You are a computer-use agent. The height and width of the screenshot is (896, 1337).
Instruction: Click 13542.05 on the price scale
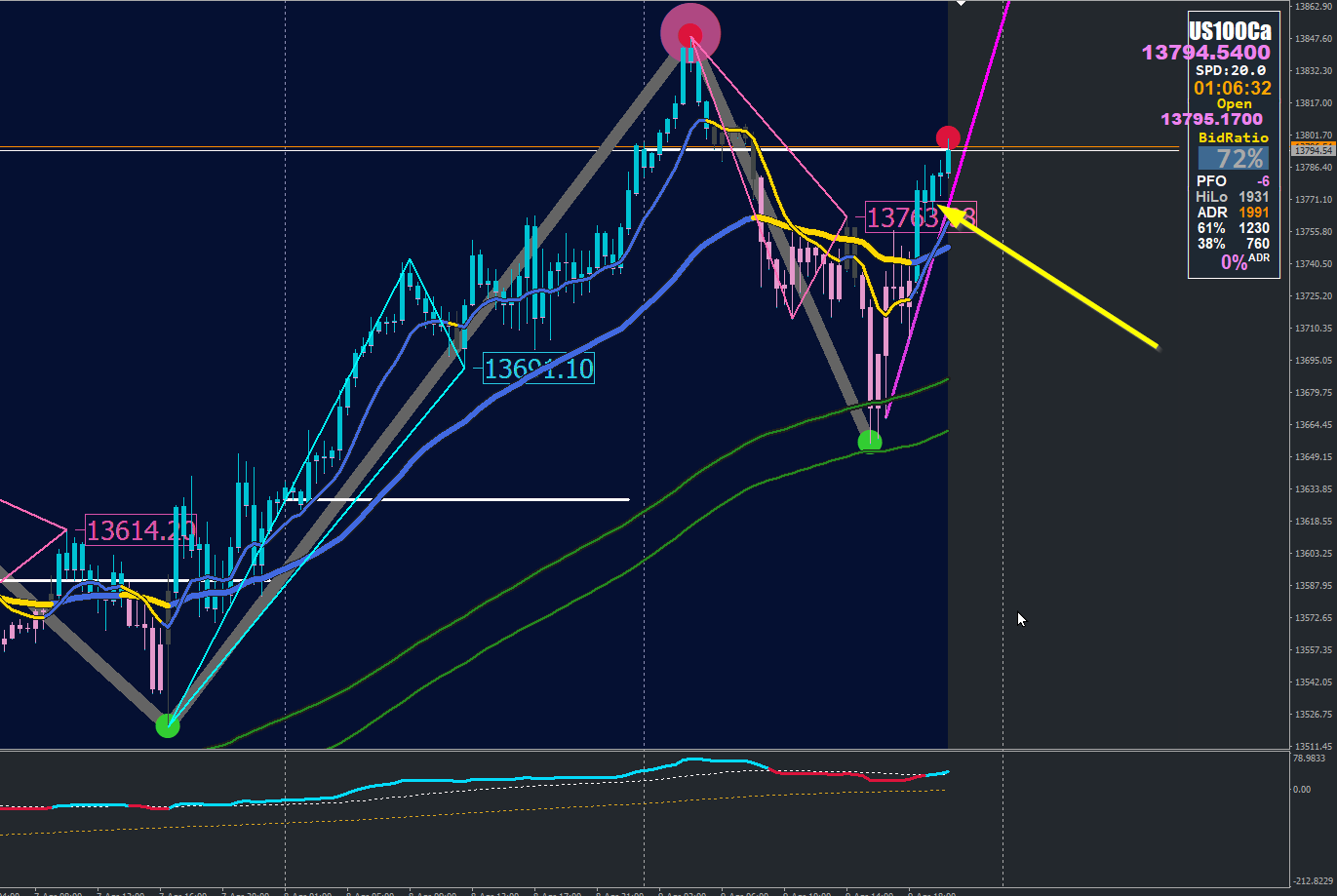1313,682
